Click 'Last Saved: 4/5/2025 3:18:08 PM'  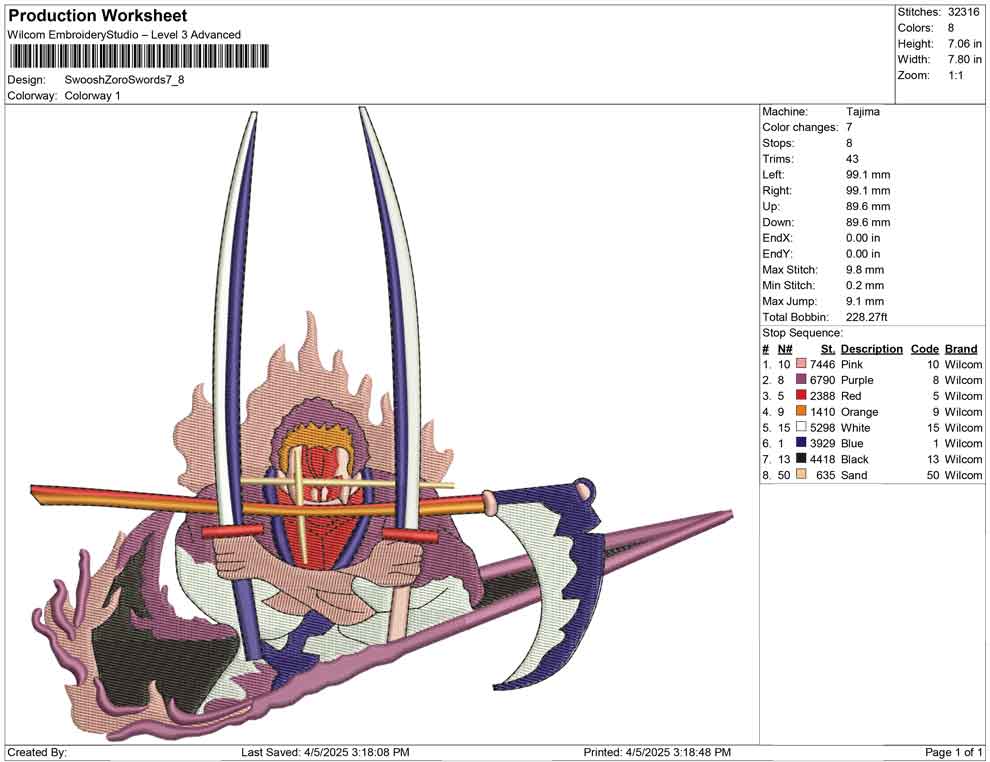pyautogui.click(x=325, y=752)
